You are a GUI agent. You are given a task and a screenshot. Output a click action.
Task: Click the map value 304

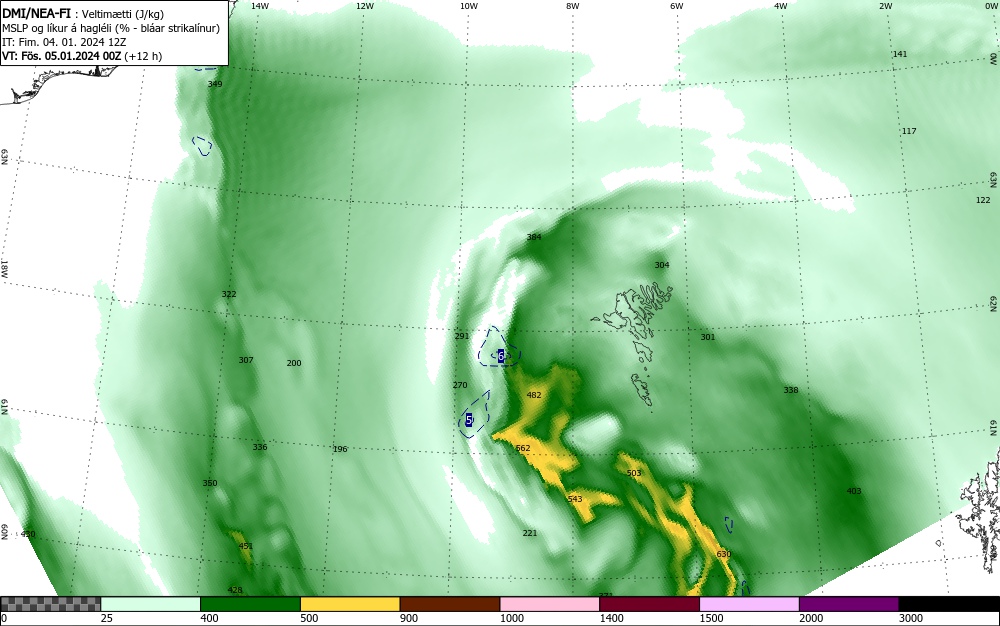(662, 265)
